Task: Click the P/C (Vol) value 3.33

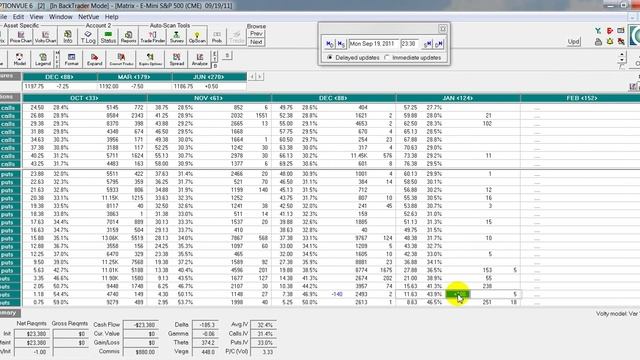Action: click(264, 351)
